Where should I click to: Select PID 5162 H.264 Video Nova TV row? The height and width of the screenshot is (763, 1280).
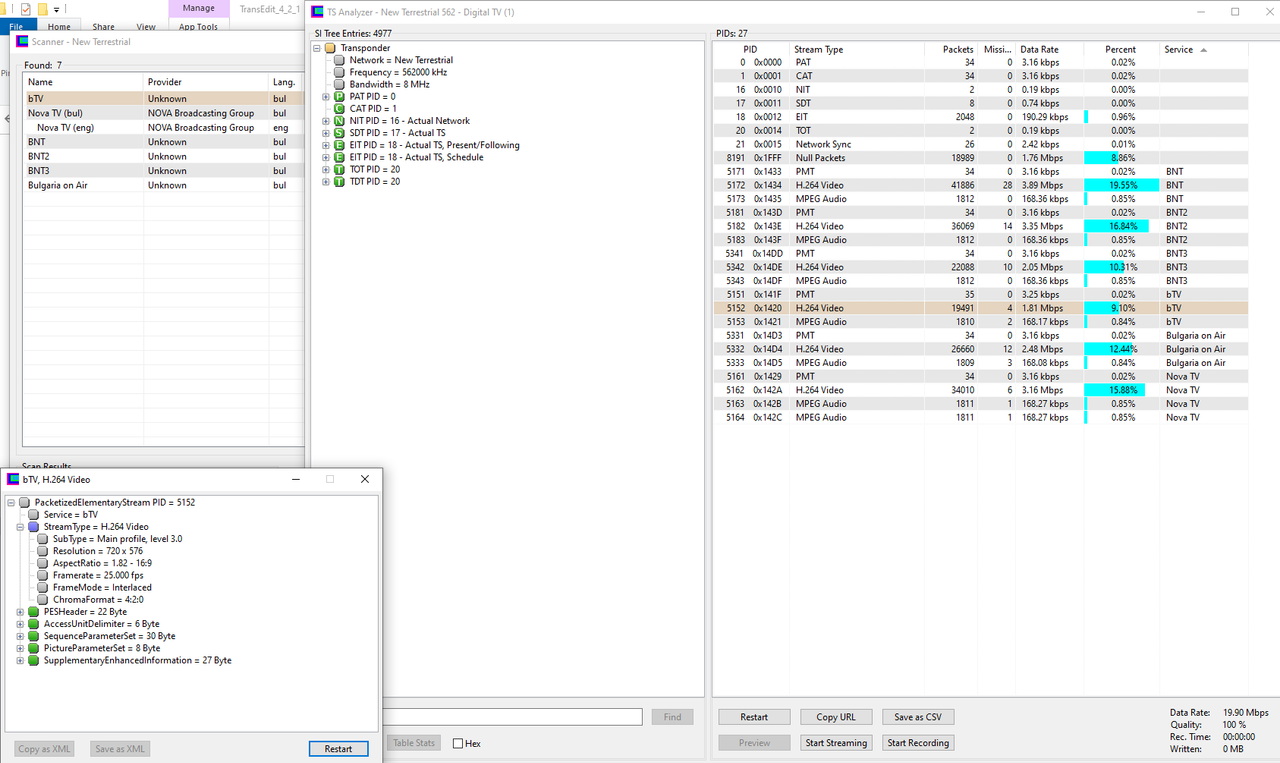click(x=980, y=390)
